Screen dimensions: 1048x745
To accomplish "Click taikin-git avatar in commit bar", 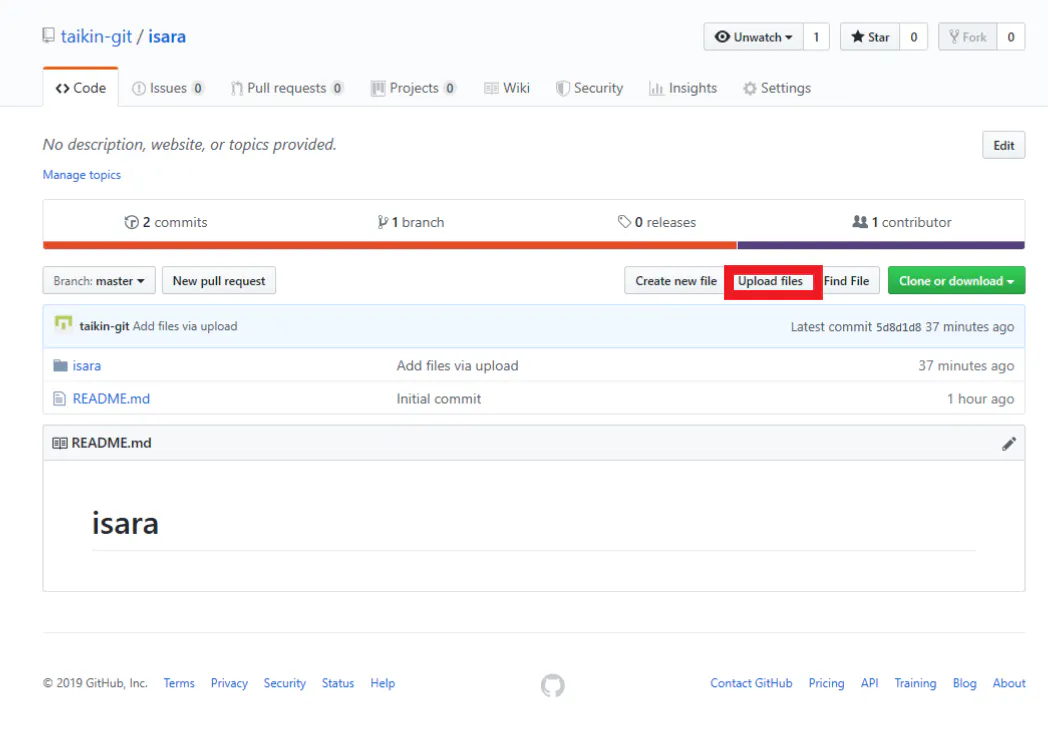I will [63, 324].
